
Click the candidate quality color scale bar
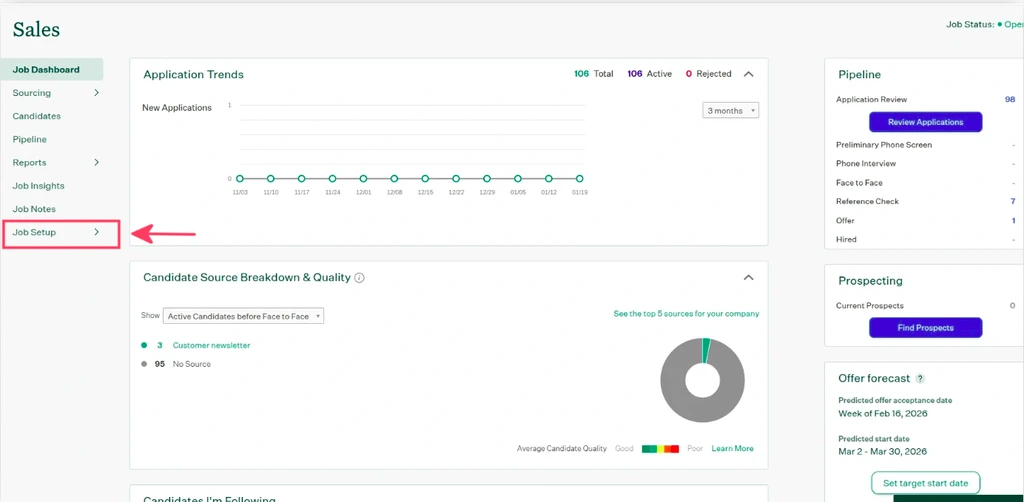pyautogui.click(x=660, y=448)
